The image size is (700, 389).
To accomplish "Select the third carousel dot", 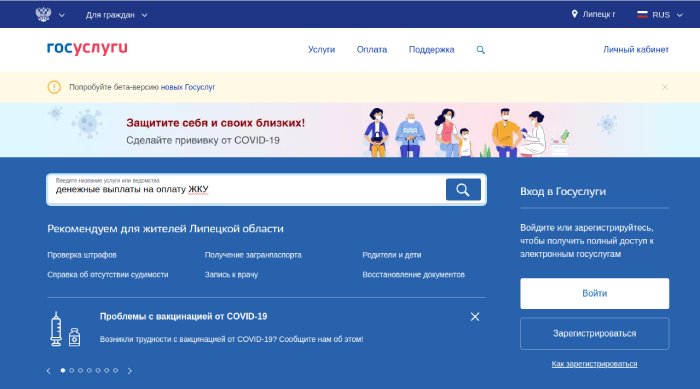I will [x=80, y=370].
